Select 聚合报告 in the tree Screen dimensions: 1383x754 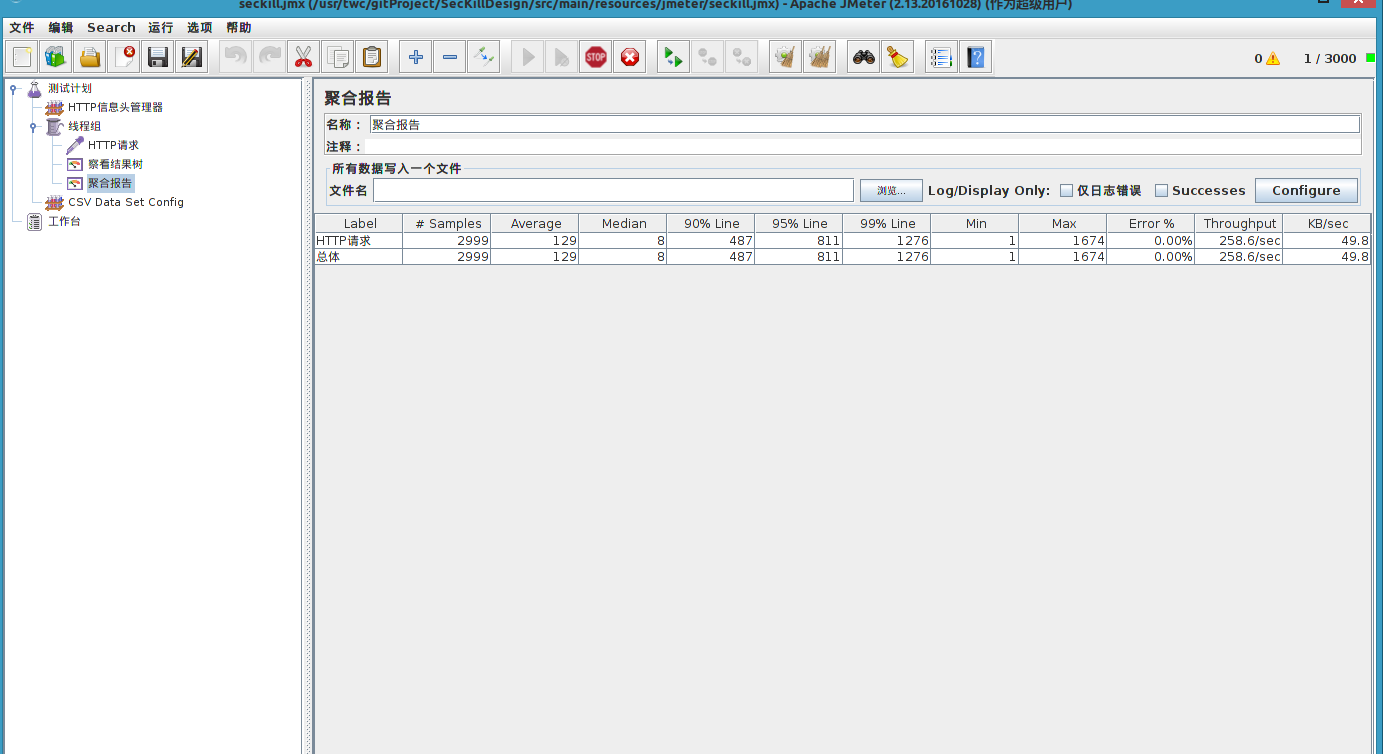(x=110, y=183)
